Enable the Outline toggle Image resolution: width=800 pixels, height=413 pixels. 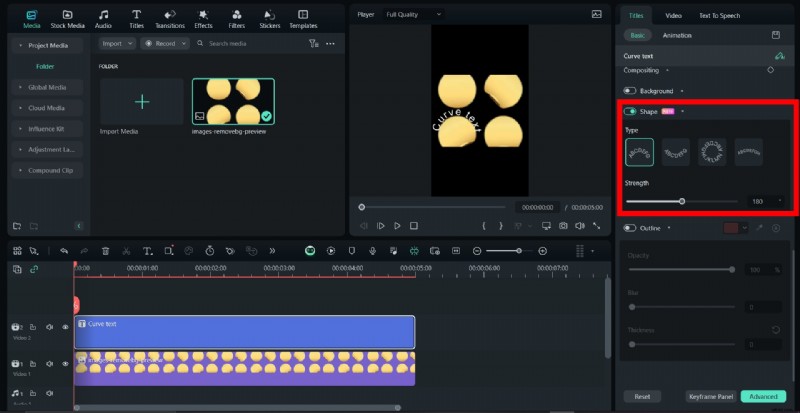pos(630,228)
